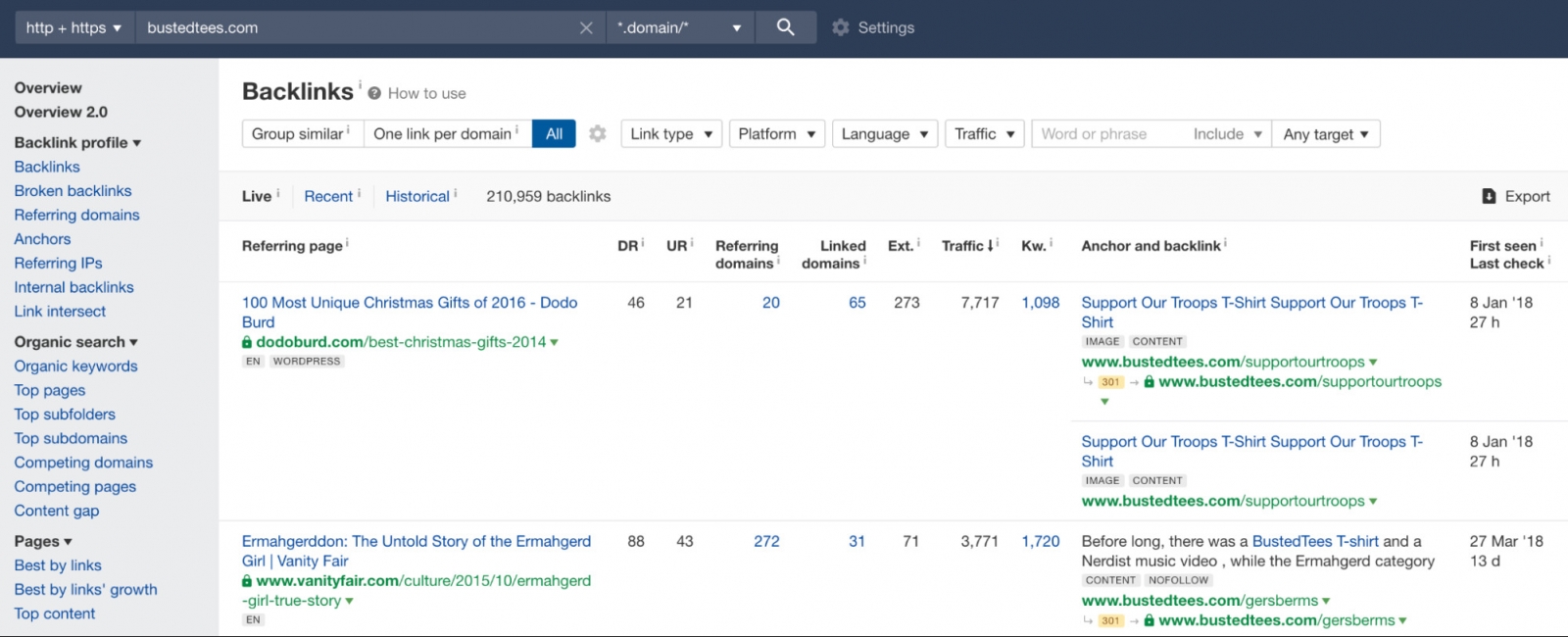Click the 65 linked domains value
This screenshot has height=637, width=1568.
[857, 302]
